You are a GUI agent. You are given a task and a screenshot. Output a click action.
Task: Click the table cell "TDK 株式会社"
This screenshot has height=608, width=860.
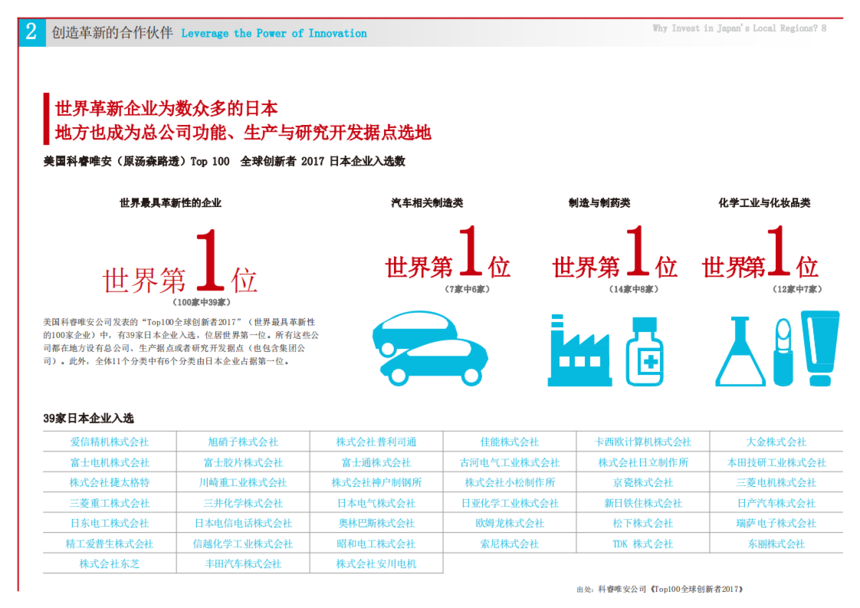pyautogui.click(x=643, y=543)
